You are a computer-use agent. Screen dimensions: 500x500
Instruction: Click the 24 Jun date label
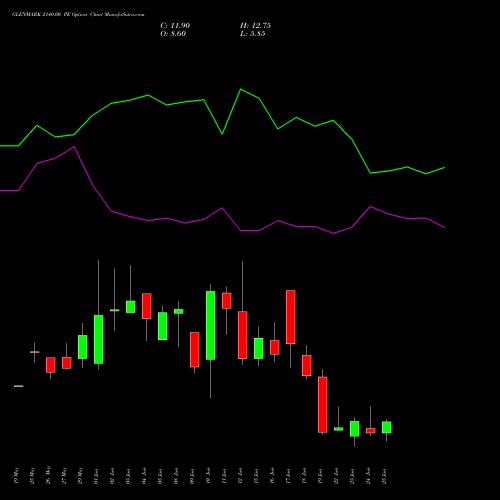click(x=369, y=476)
